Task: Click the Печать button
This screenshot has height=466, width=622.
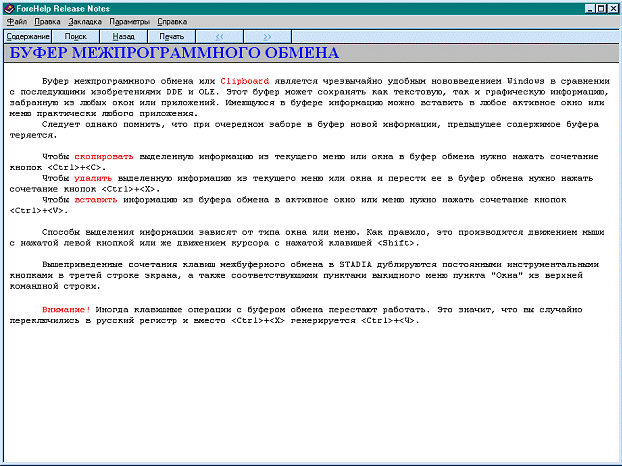Action: (x=171, y=36)
